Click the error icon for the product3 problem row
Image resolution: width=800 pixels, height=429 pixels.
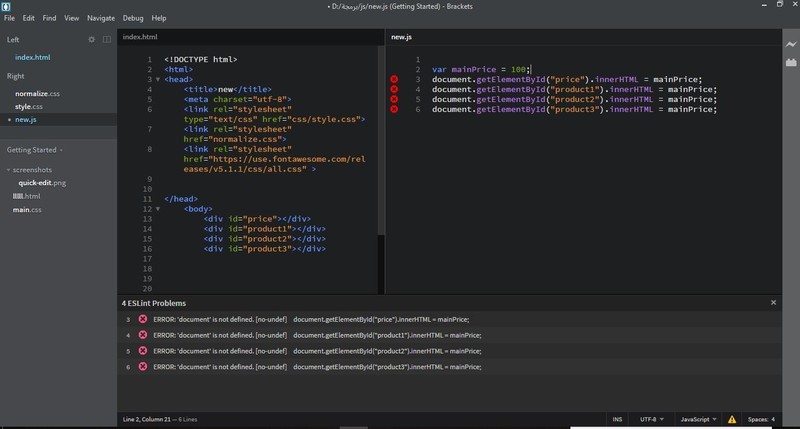pos(142,367)
